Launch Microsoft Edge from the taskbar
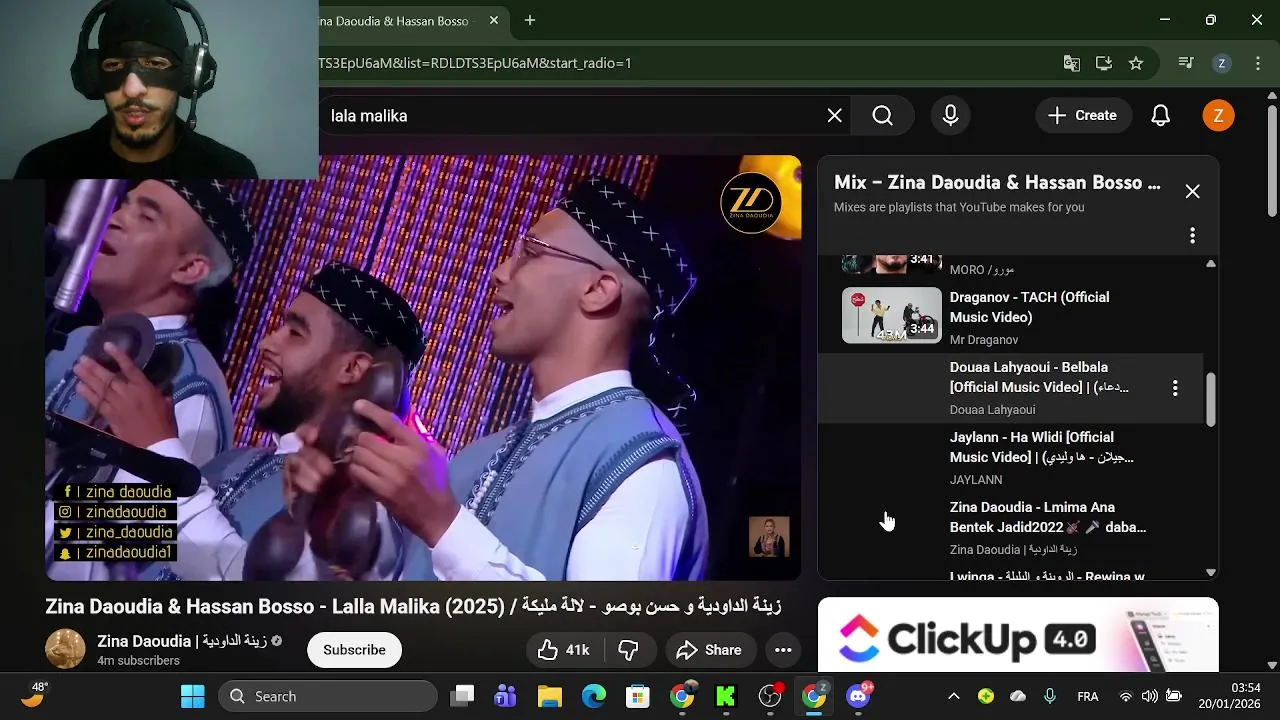This screenshot has width=1280, height=720. 594,696
